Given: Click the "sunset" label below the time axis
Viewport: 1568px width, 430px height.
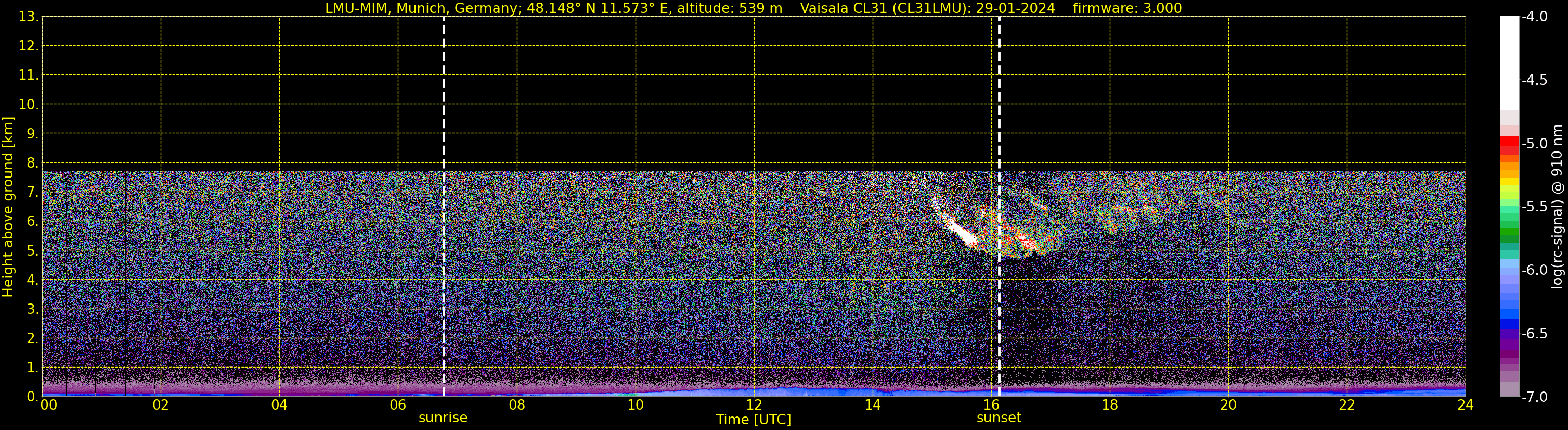Looking at the screenshot, I should pyautogui.click(x=998, y=418).
